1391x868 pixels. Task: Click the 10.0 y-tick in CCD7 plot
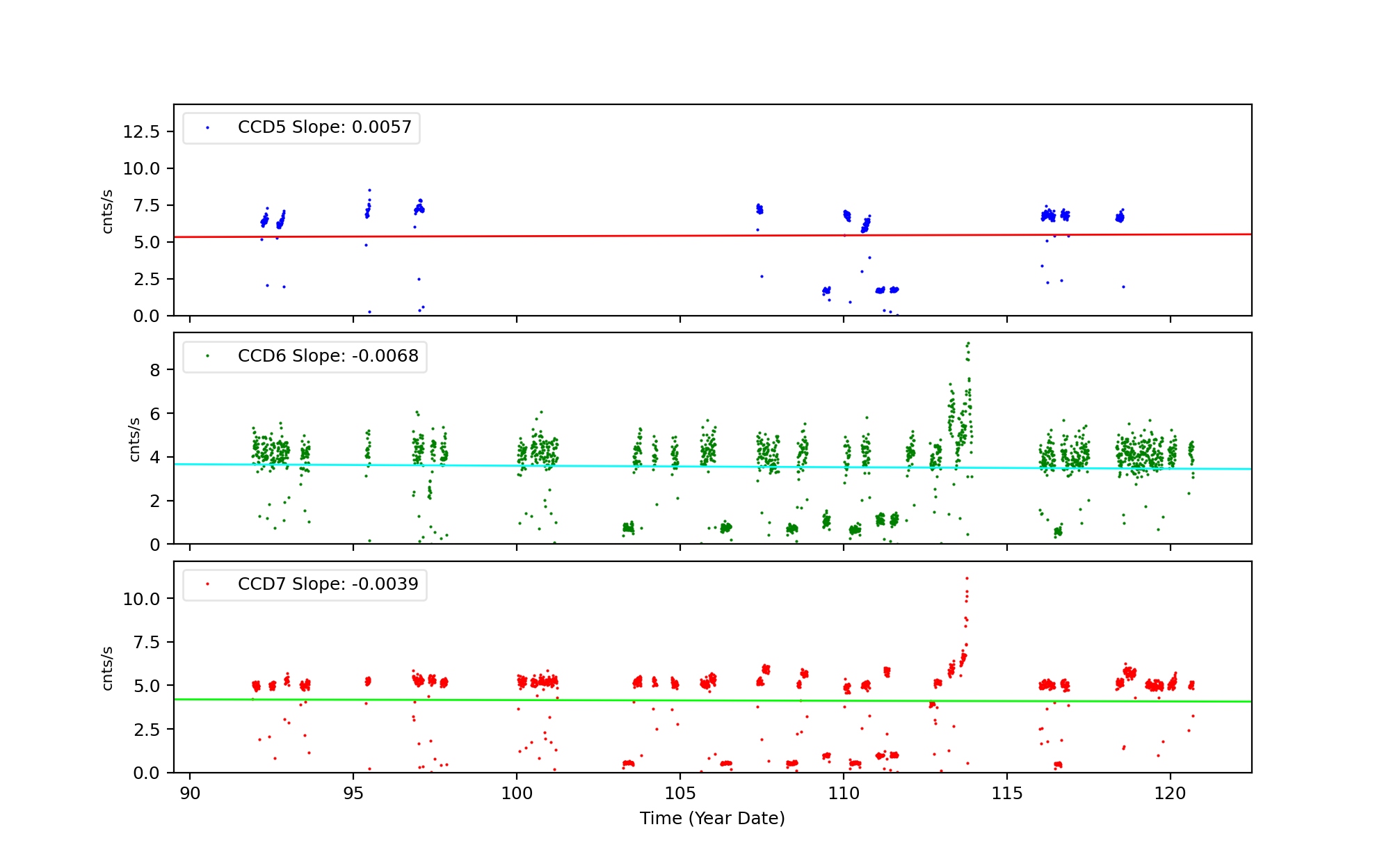tap(141, 599)
